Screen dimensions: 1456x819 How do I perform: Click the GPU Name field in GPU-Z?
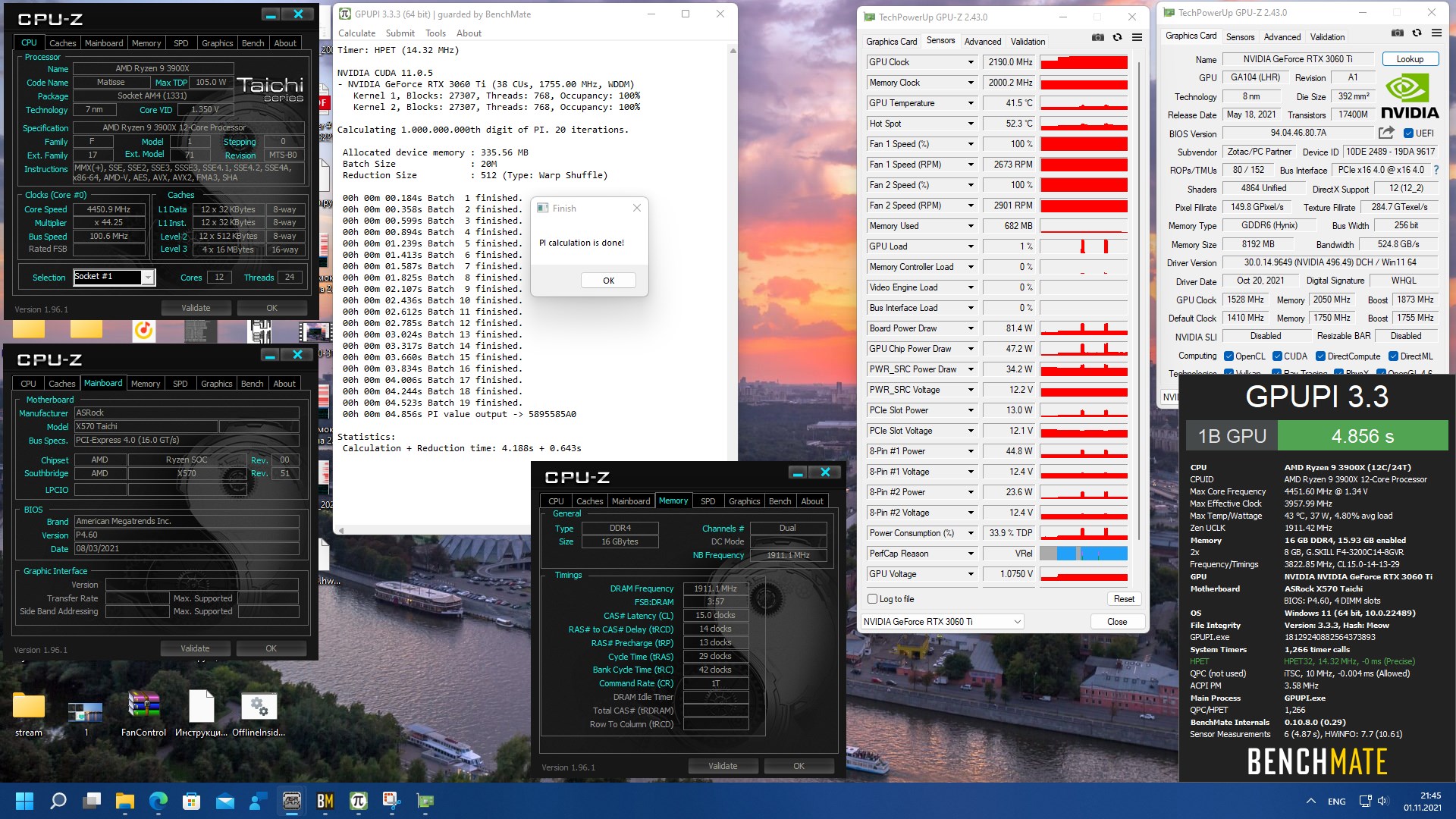pos(1298,59)
